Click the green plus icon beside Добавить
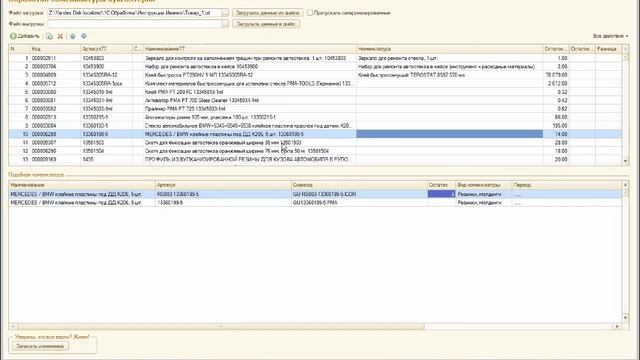The width and height of the screenshot is (640, 360). click(x=13, y=36)
